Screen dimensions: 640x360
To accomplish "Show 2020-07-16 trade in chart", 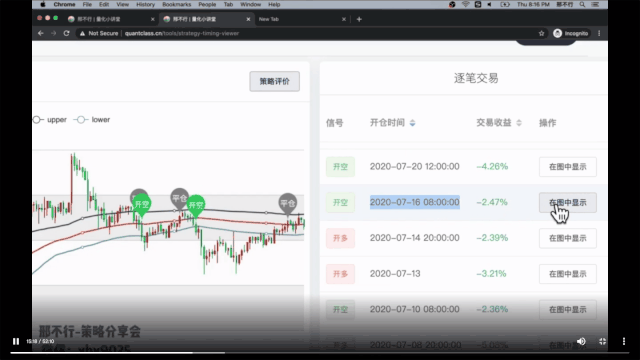I will pos(568,203).
